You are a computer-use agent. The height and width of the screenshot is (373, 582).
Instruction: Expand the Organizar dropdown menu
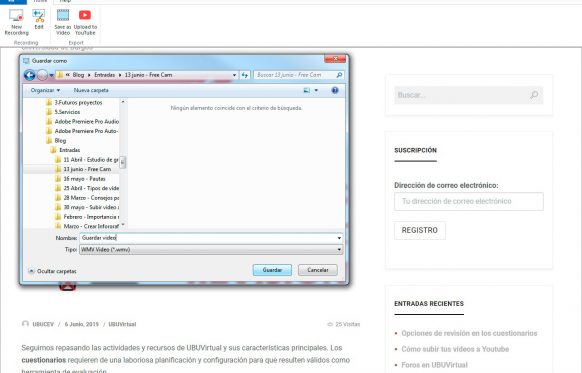point(45,90)
